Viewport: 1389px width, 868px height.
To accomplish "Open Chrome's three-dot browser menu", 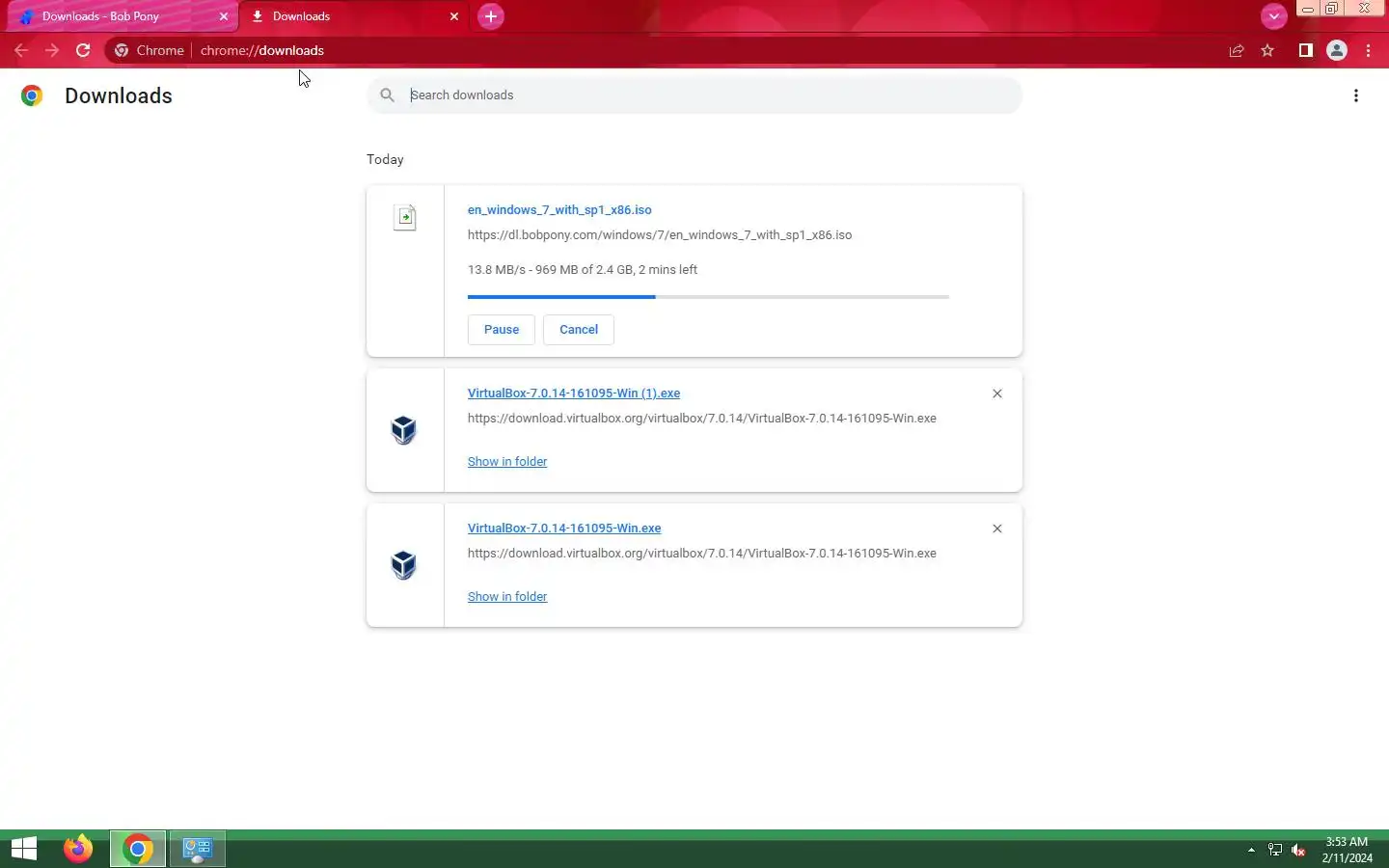I will 1368,50.
